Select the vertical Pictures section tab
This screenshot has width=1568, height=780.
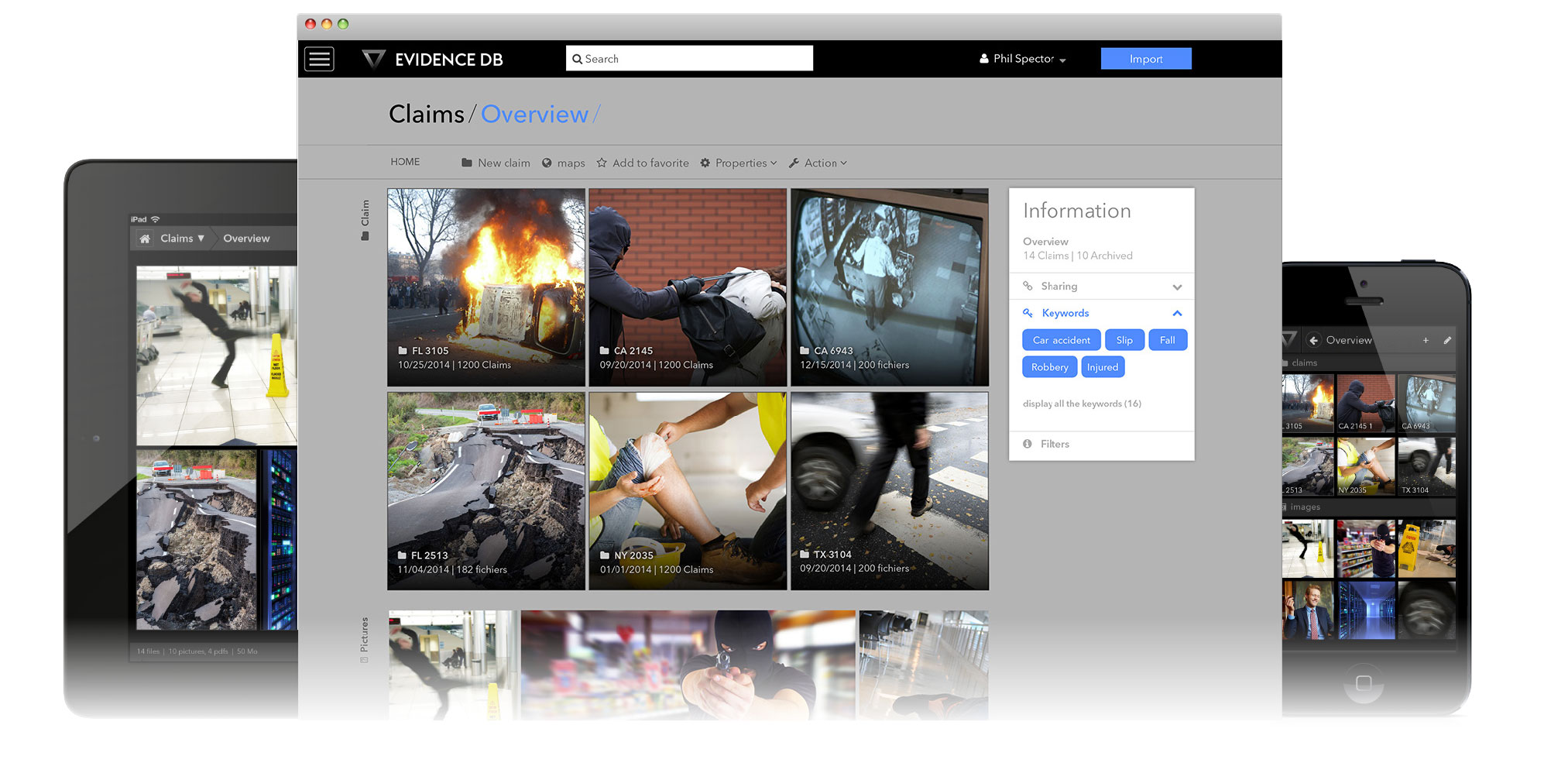coord(365,640)
